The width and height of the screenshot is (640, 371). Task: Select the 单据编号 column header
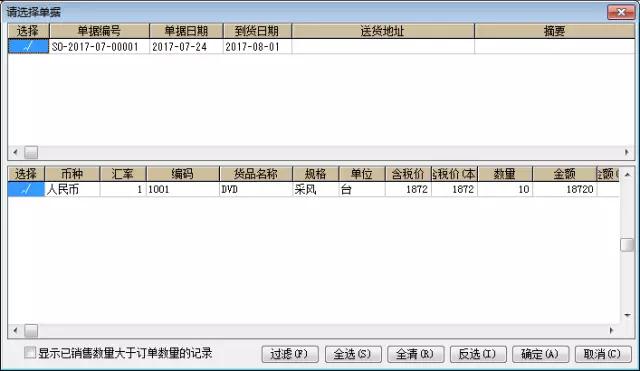coord(99,31)
